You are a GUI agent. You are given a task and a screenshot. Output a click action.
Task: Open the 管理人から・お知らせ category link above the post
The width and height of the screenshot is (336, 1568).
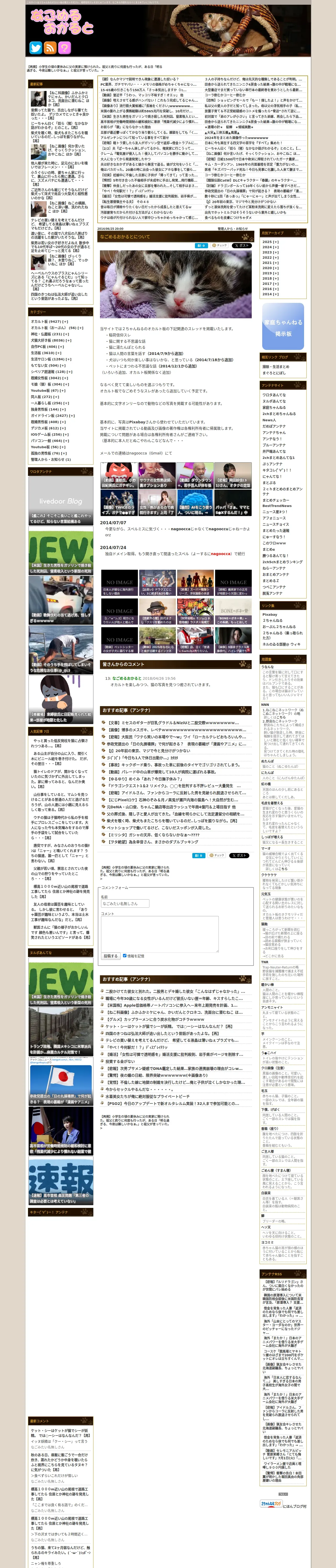click(232, 229)
